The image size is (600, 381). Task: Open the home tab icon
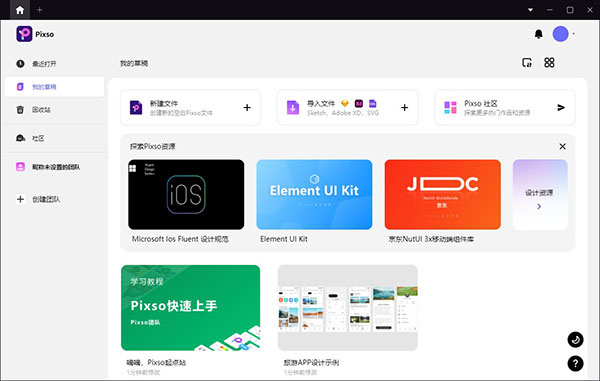20,10
